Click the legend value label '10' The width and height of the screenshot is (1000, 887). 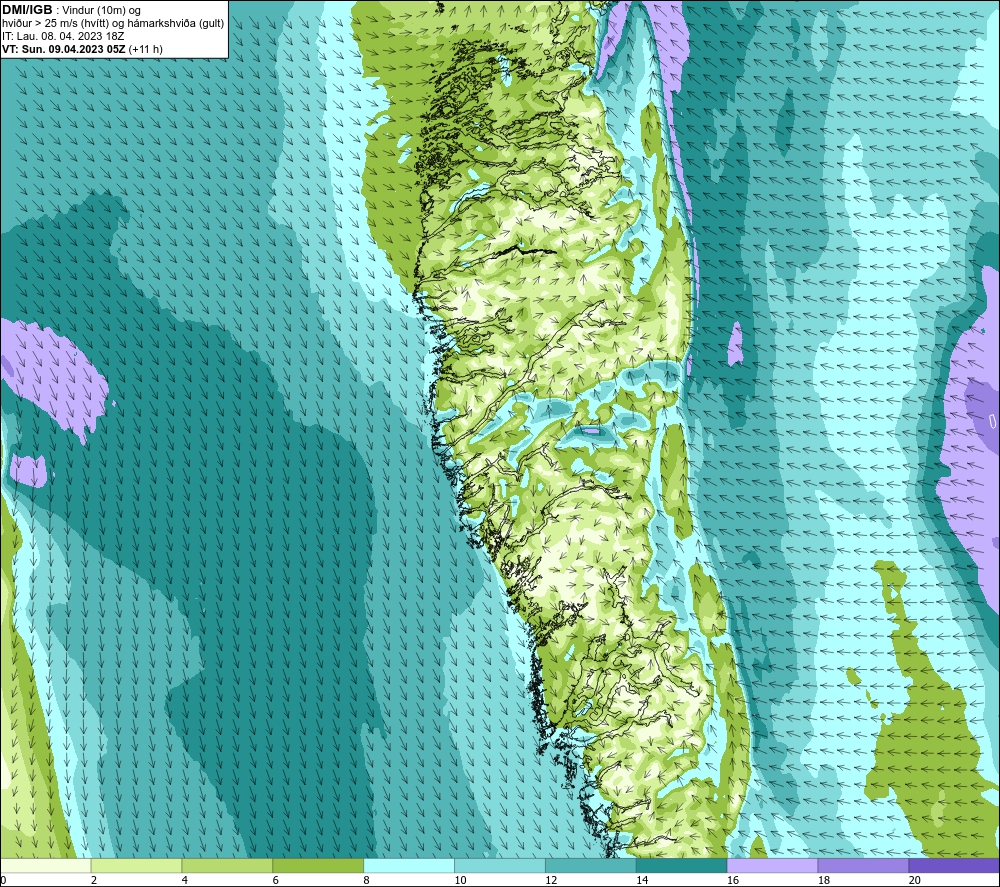[x=460, y=880]
